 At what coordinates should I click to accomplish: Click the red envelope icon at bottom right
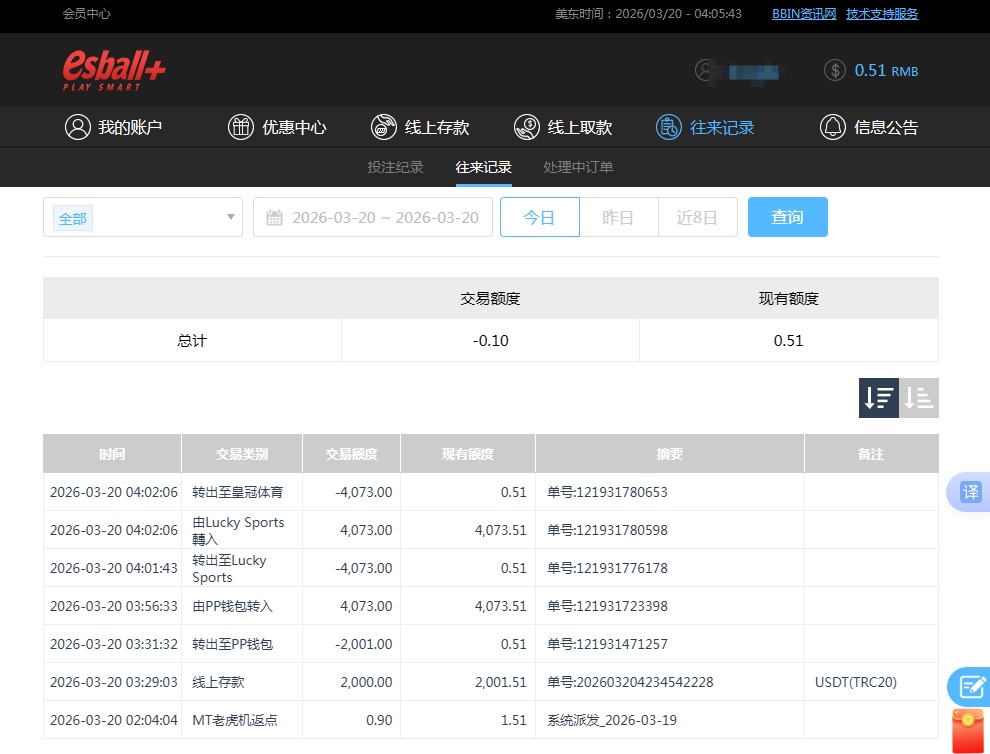966,728
